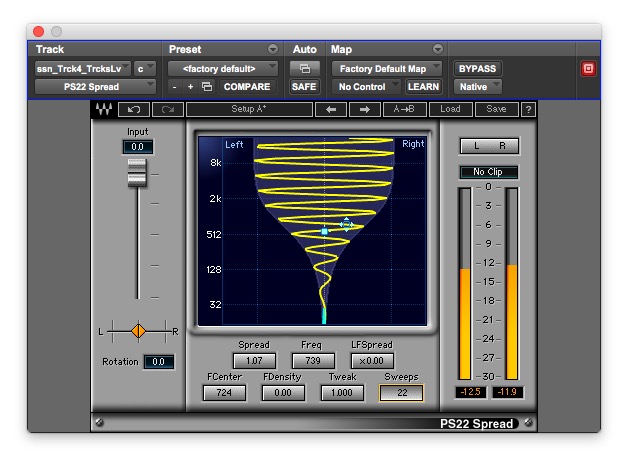Click right peak readout -11.9

(507, 392)
